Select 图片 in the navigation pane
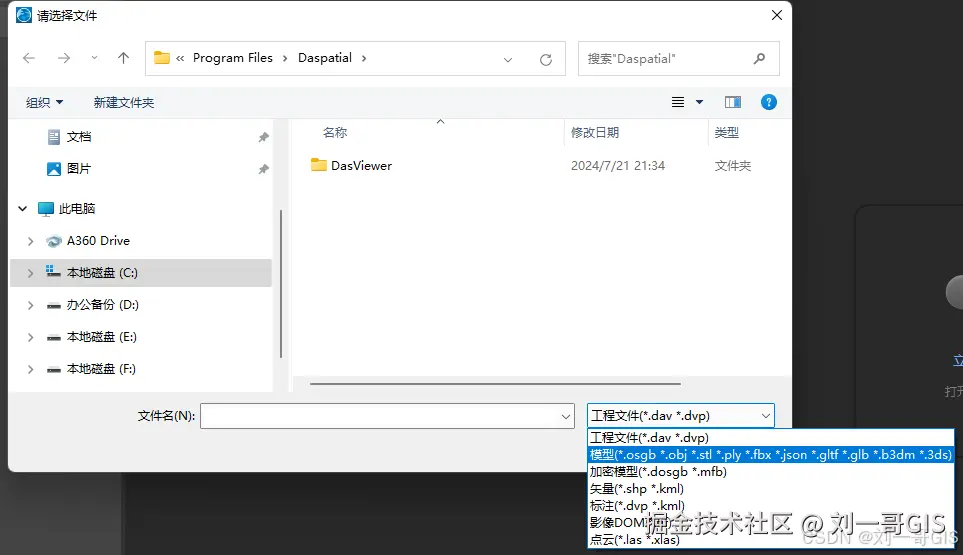The height and width of the screenshot is (555, 963). [x=79, y=169]
